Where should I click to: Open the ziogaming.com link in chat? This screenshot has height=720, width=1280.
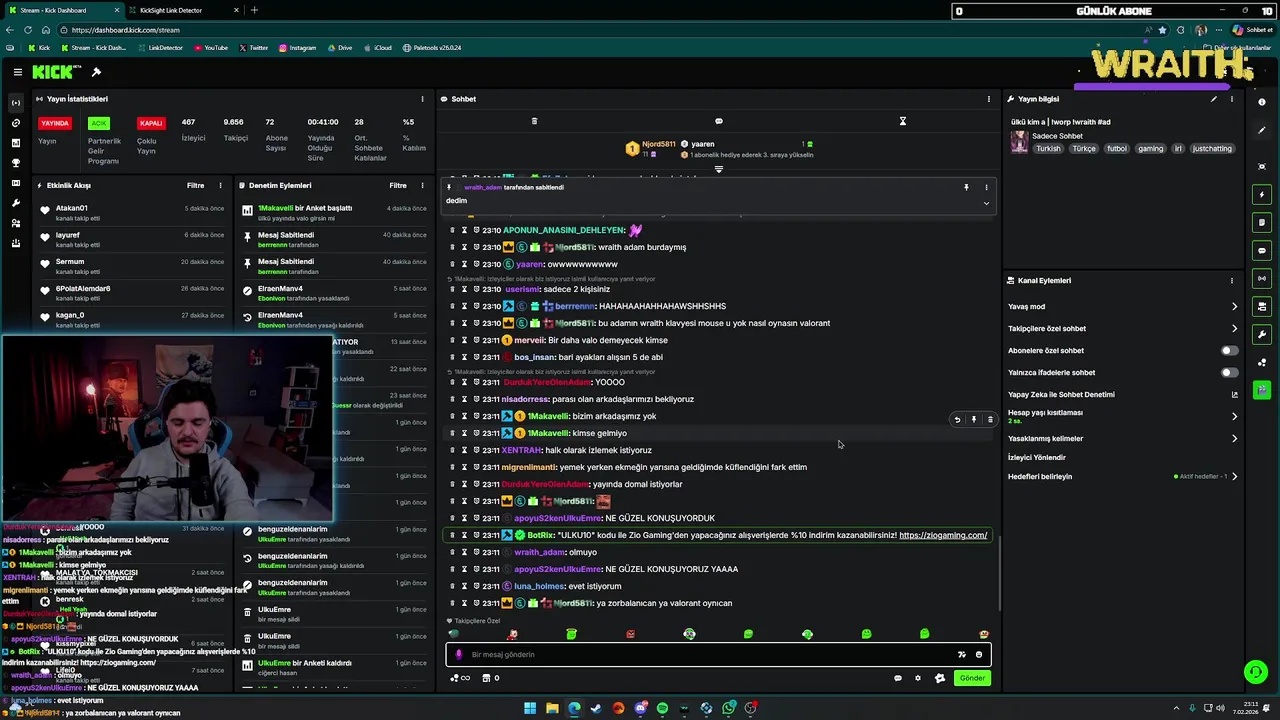tap(943, 535)
